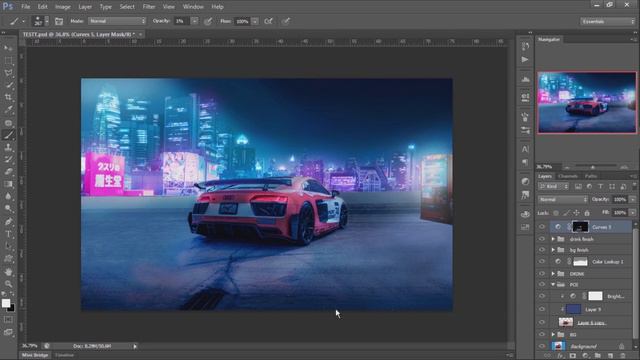Expand the bg finish group
640x360 pixels.
[x=553, y=250]
